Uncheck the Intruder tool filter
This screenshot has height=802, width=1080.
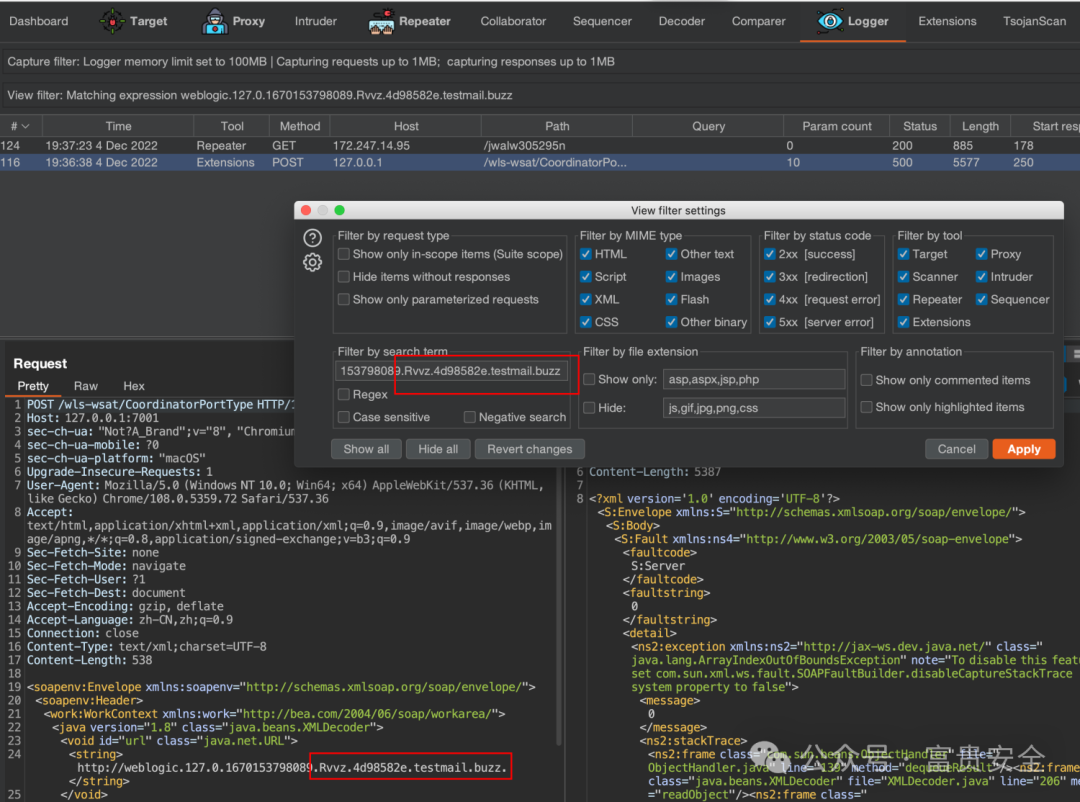[982, 277]
